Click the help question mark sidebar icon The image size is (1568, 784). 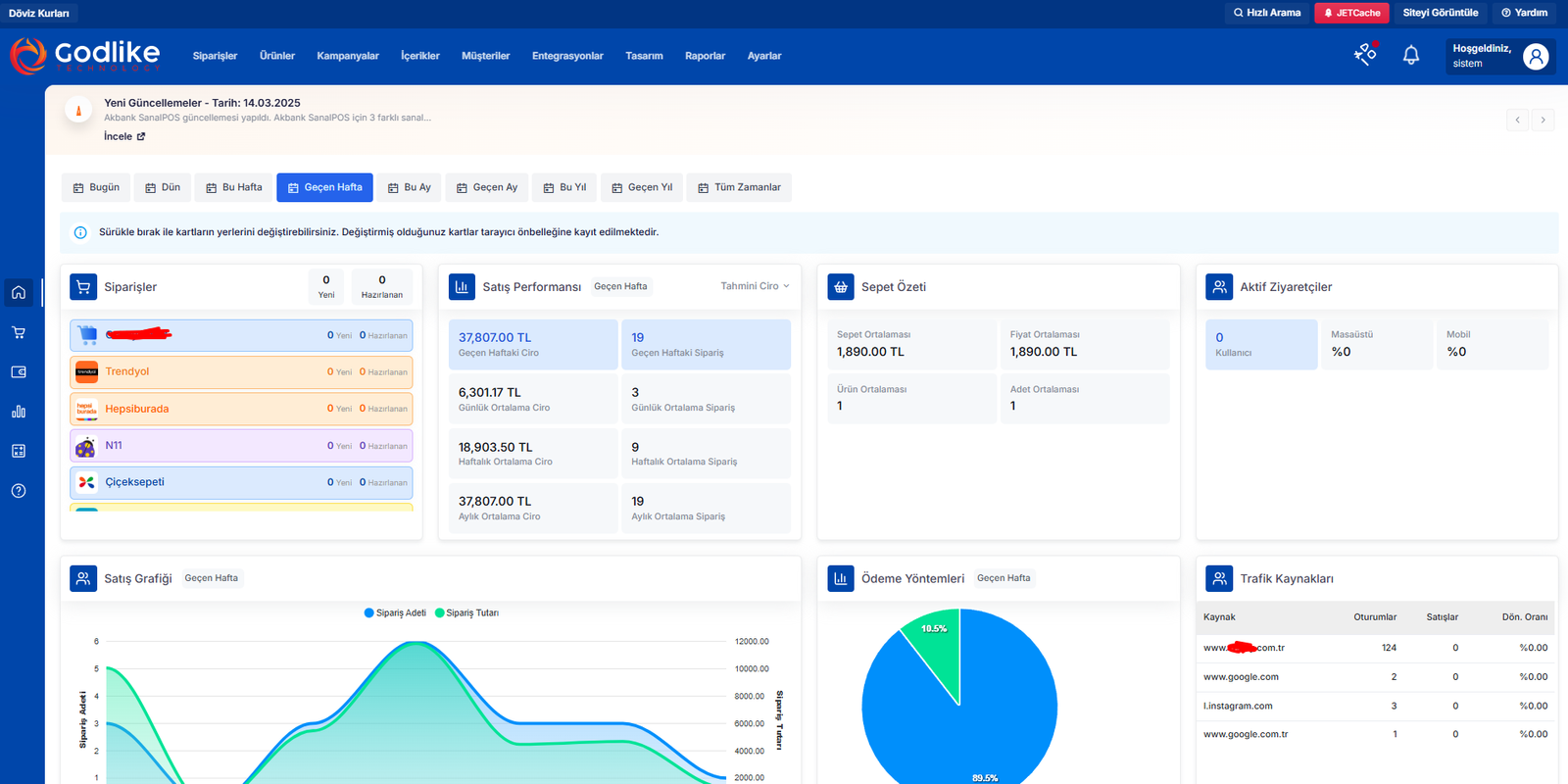19,491
